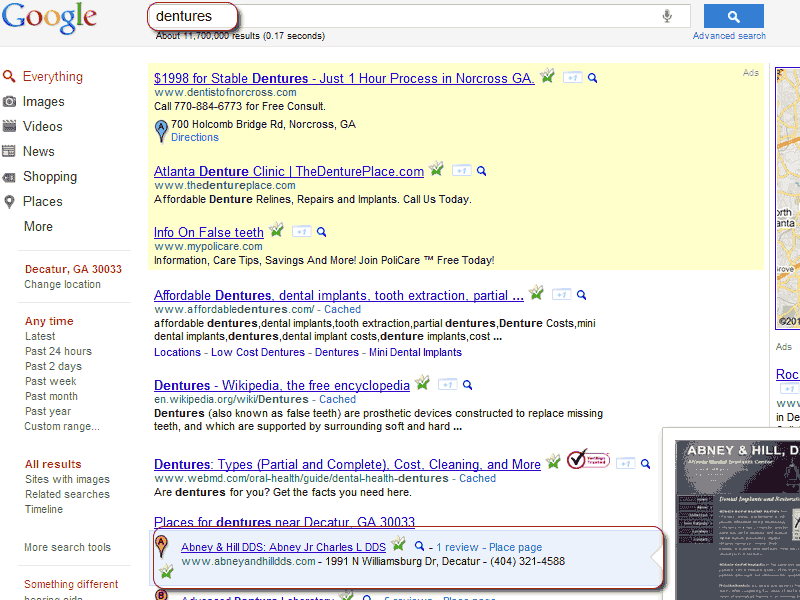The height and width of the screenshot is (600, 800).
Task: Open Abney & Hill DDS listing link
Action: 283,547
